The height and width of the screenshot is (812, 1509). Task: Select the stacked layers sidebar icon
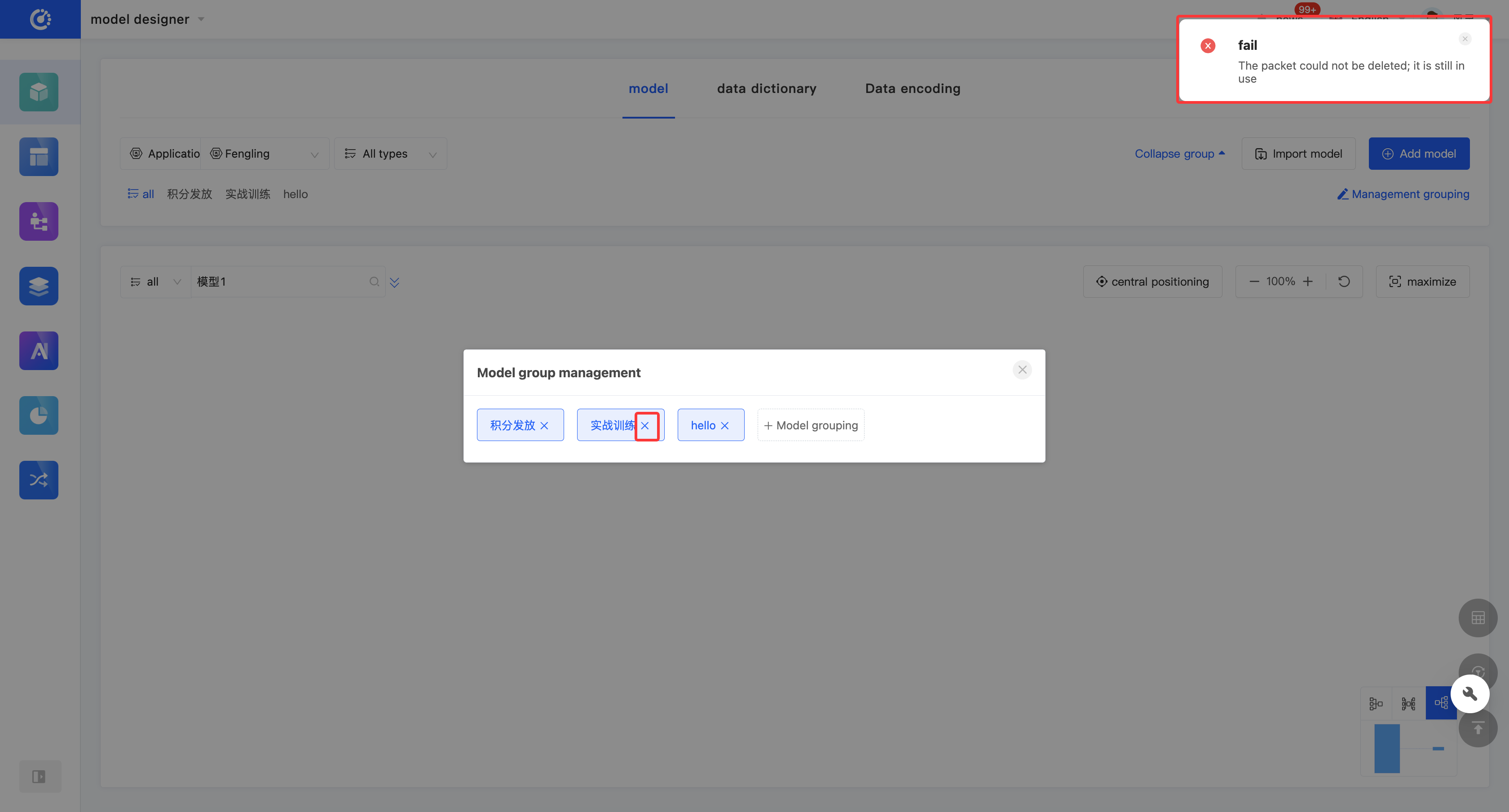click(39, 286)
